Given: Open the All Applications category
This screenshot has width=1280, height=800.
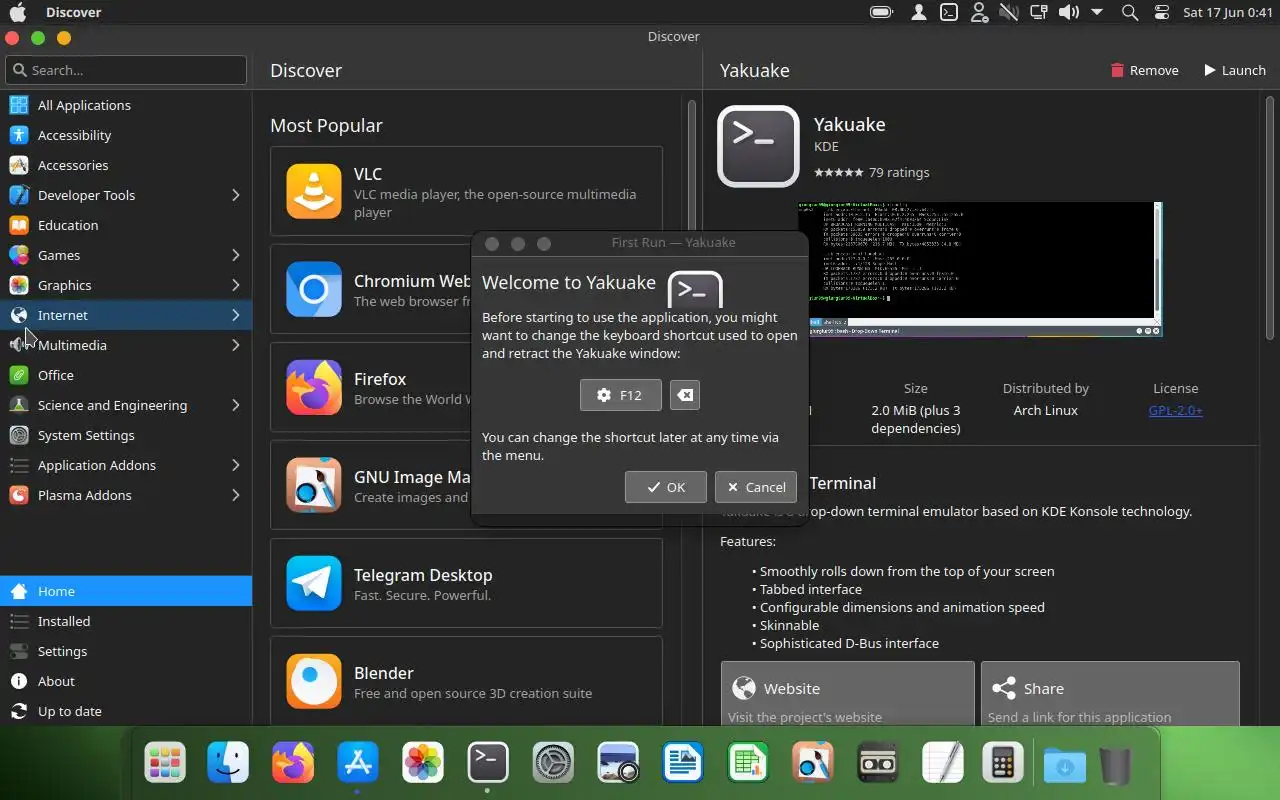Looking at the screenshot, I should tap(126, 105).
